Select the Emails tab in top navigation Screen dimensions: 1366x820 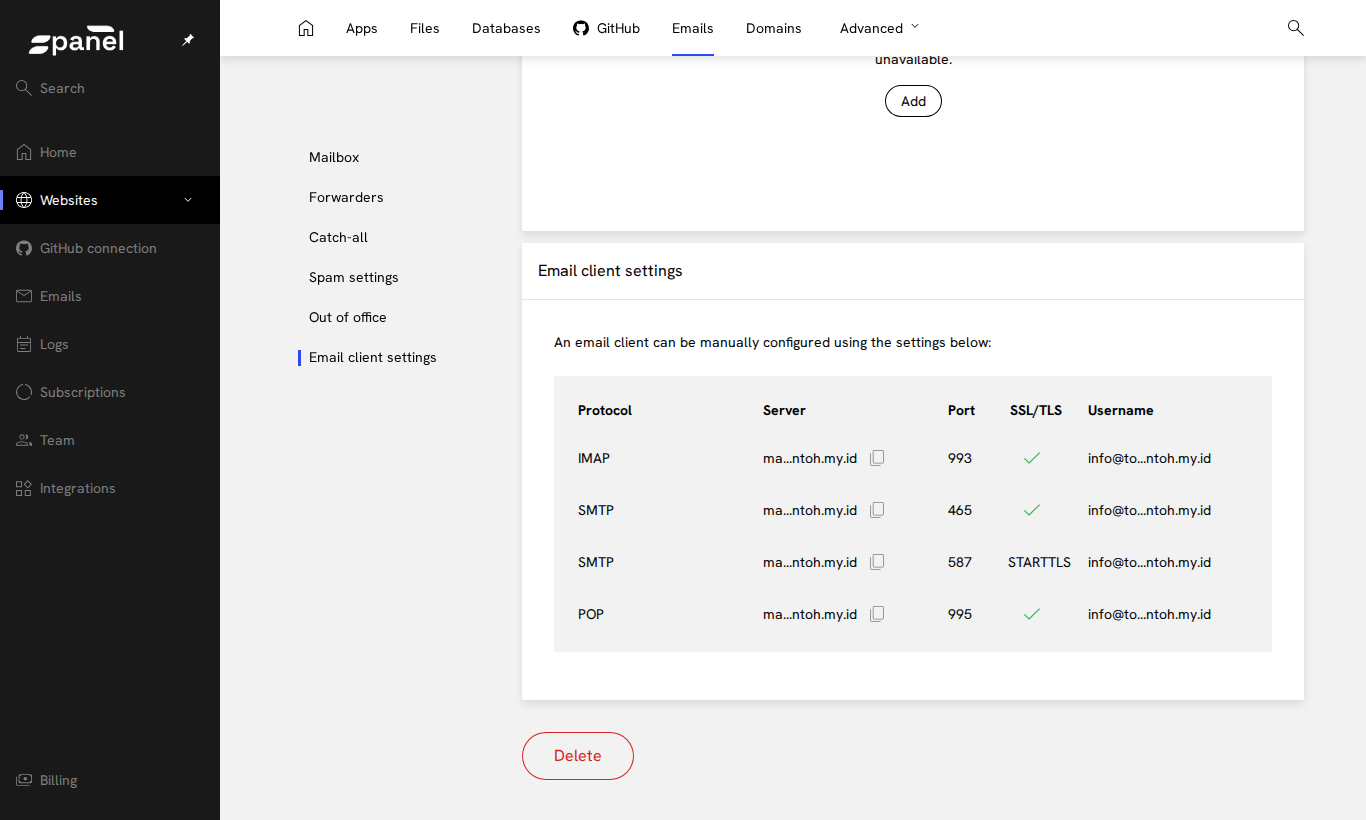click(x=693, y=28)
